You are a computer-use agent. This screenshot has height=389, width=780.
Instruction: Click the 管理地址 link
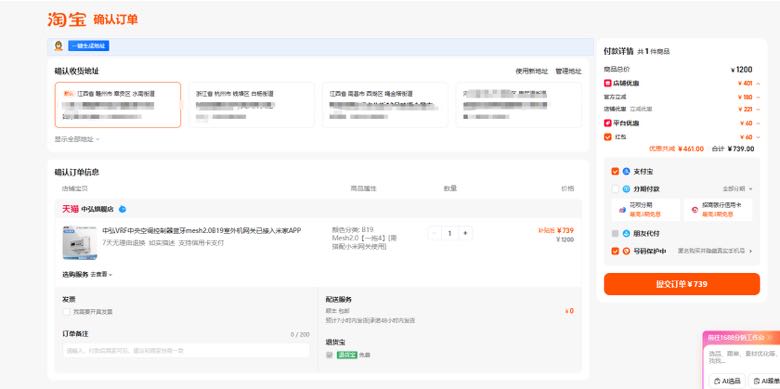coord(569,72)
